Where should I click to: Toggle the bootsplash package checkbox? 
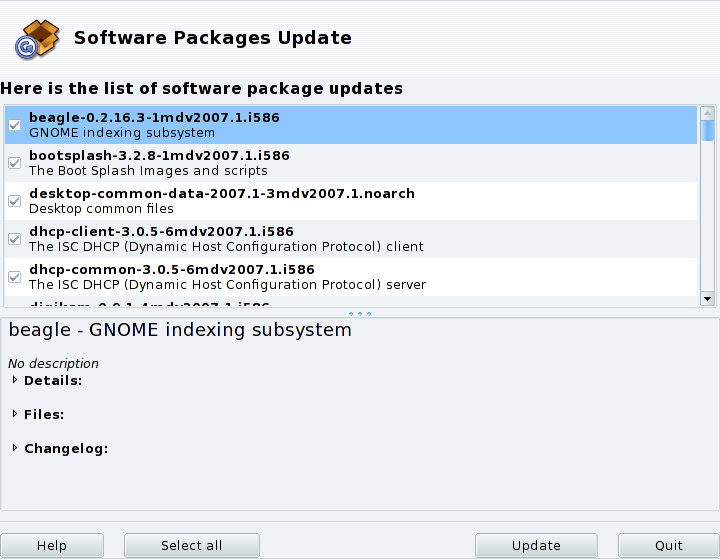click(x=15, y=163)
